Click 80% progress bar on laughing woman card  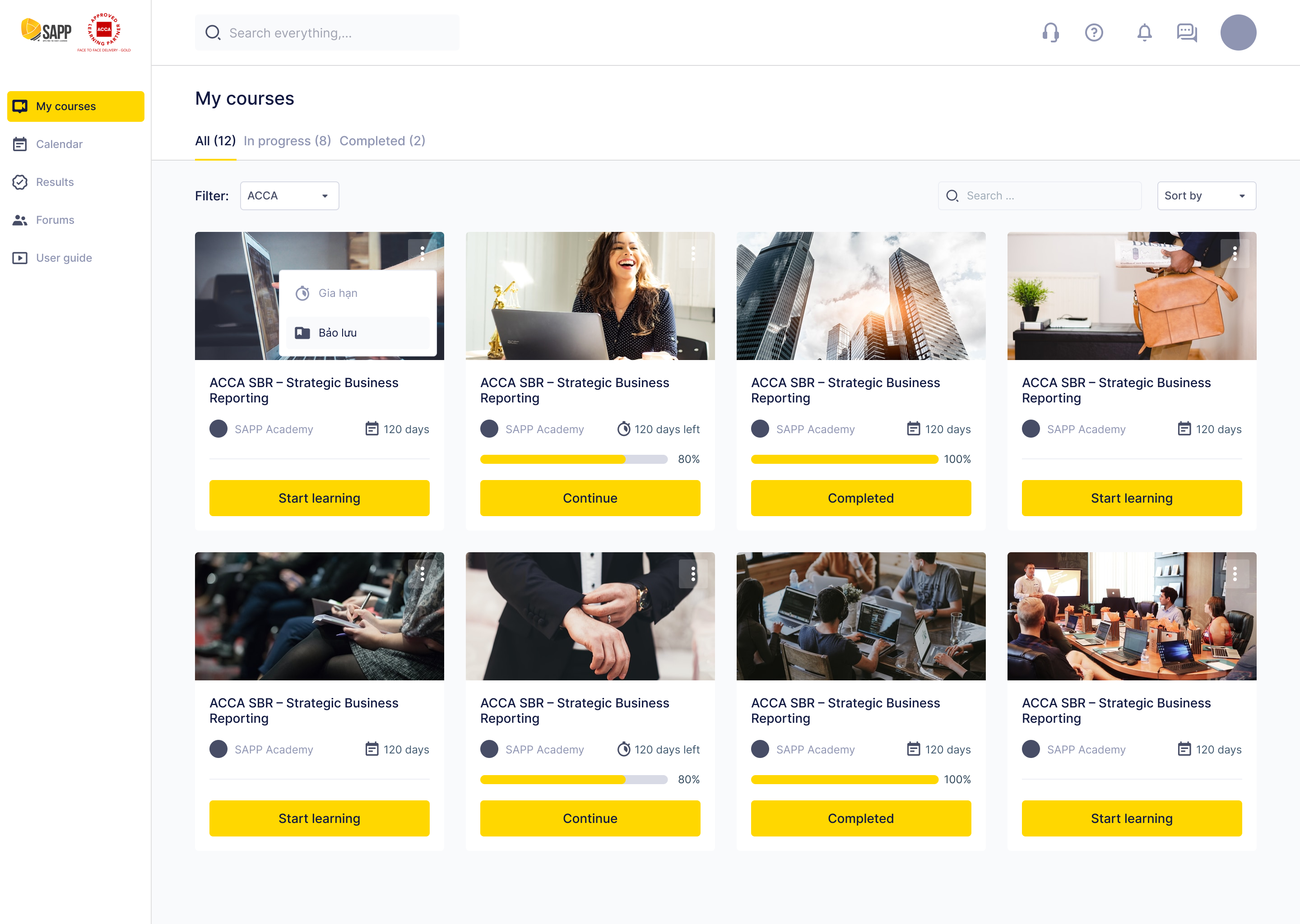(x=574, y=459)
